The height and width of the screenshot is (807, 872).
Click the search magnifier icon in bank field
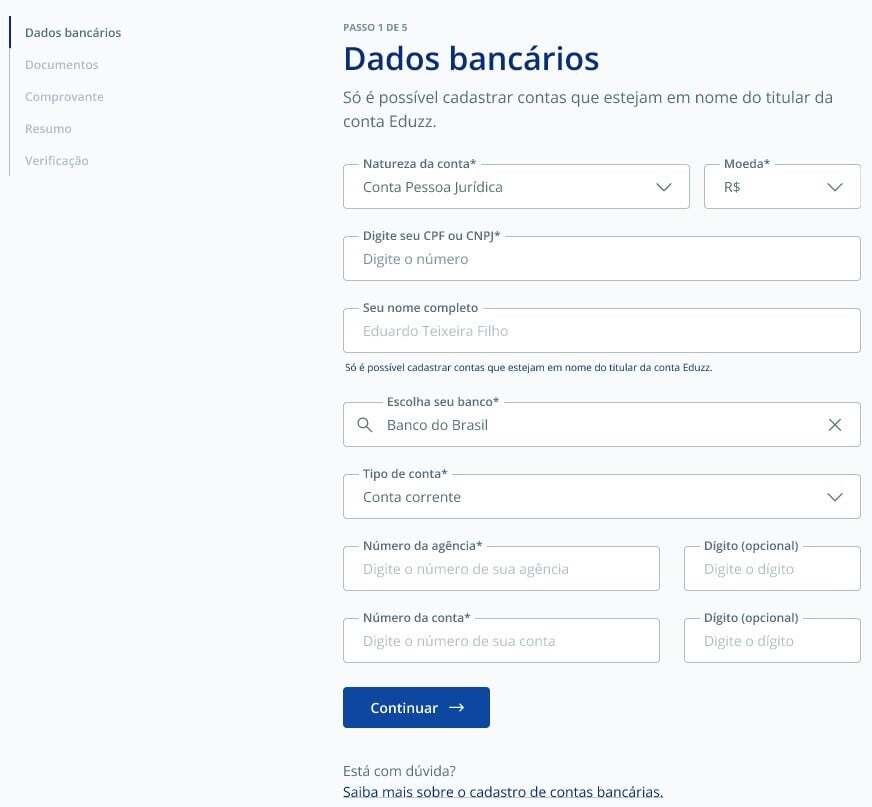point(365,425)
